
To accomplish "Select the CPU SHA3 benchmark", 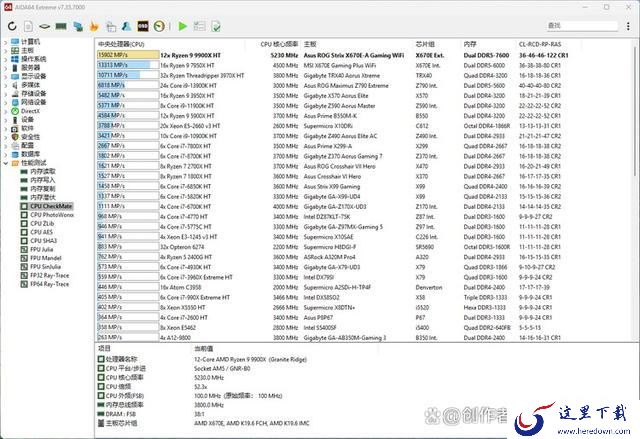I will [43, 241].
